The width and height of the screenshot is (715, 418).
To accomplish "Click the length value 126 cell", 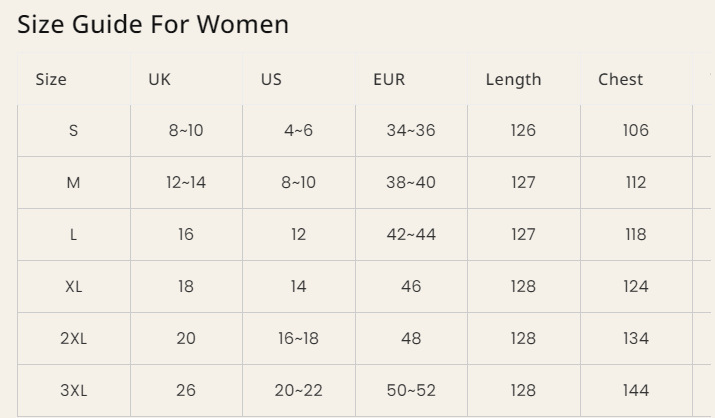I will pos(523,131).
